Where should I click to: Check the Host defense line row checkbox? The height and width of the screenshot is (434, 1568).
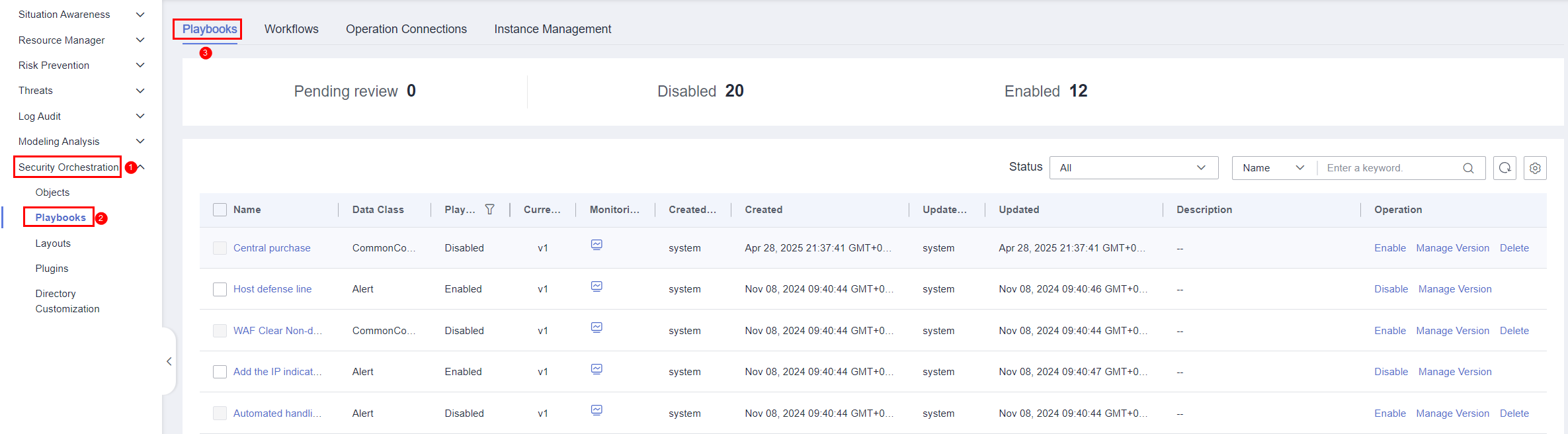pos(220,289)
